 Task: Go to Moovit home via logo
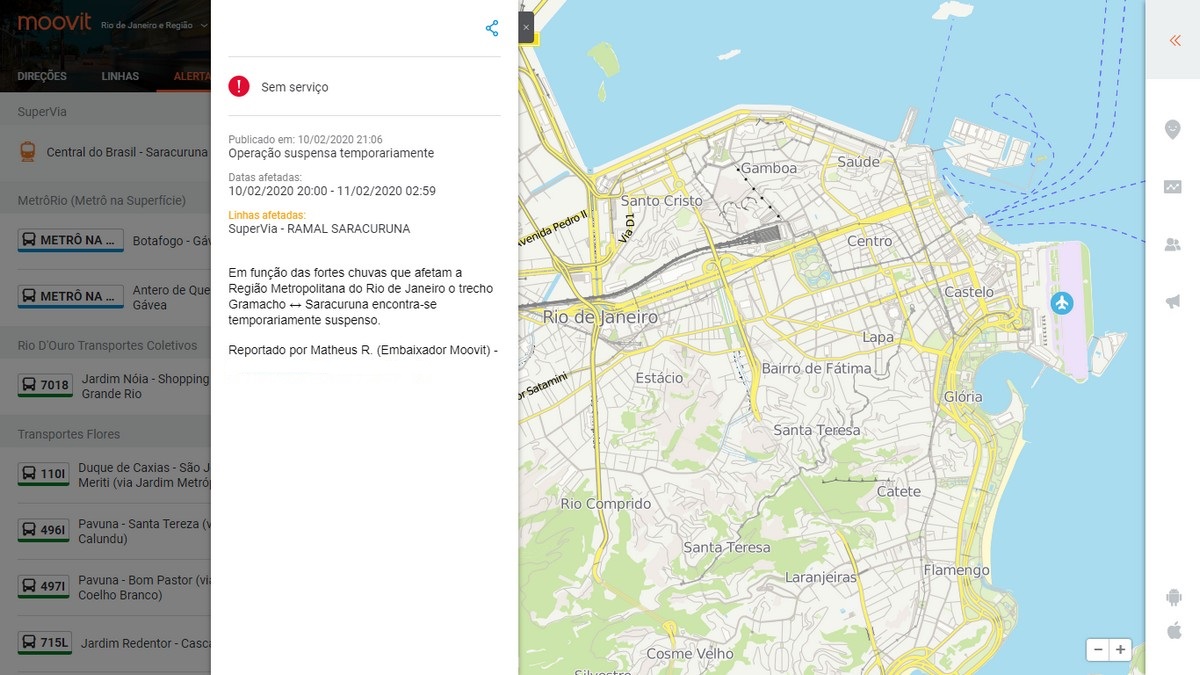(x=54, y=22)
